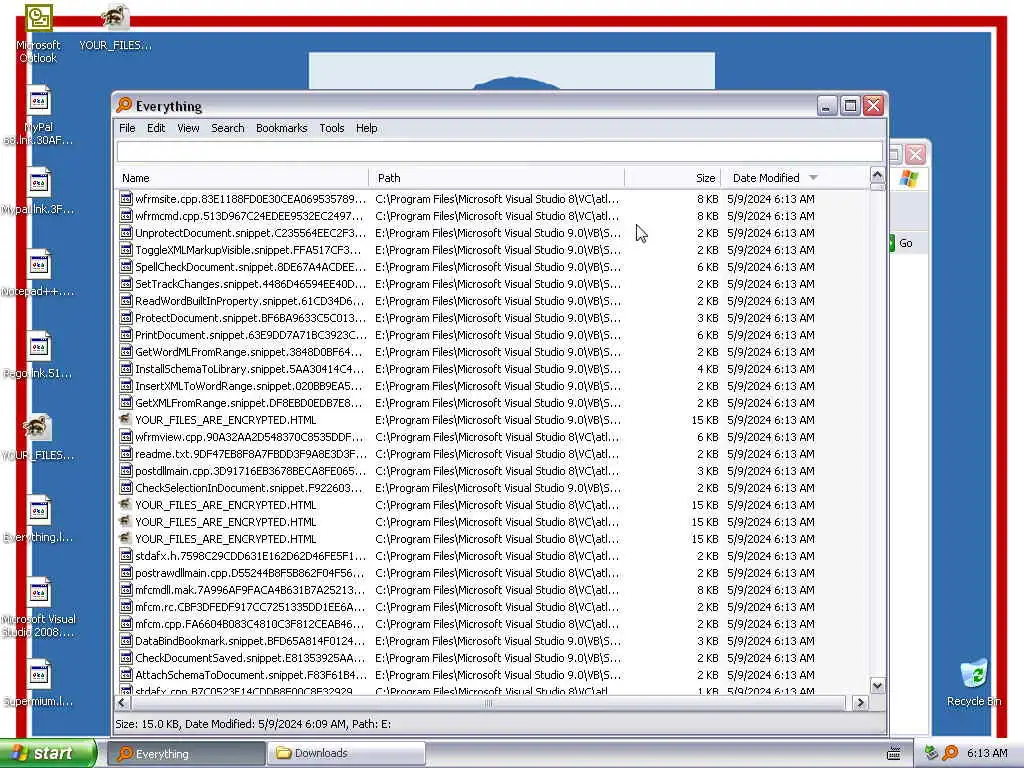Click icon of mfcm.rc row
Image resolution: width=1024 pixels, height=768 pixels.
[126, 607]
